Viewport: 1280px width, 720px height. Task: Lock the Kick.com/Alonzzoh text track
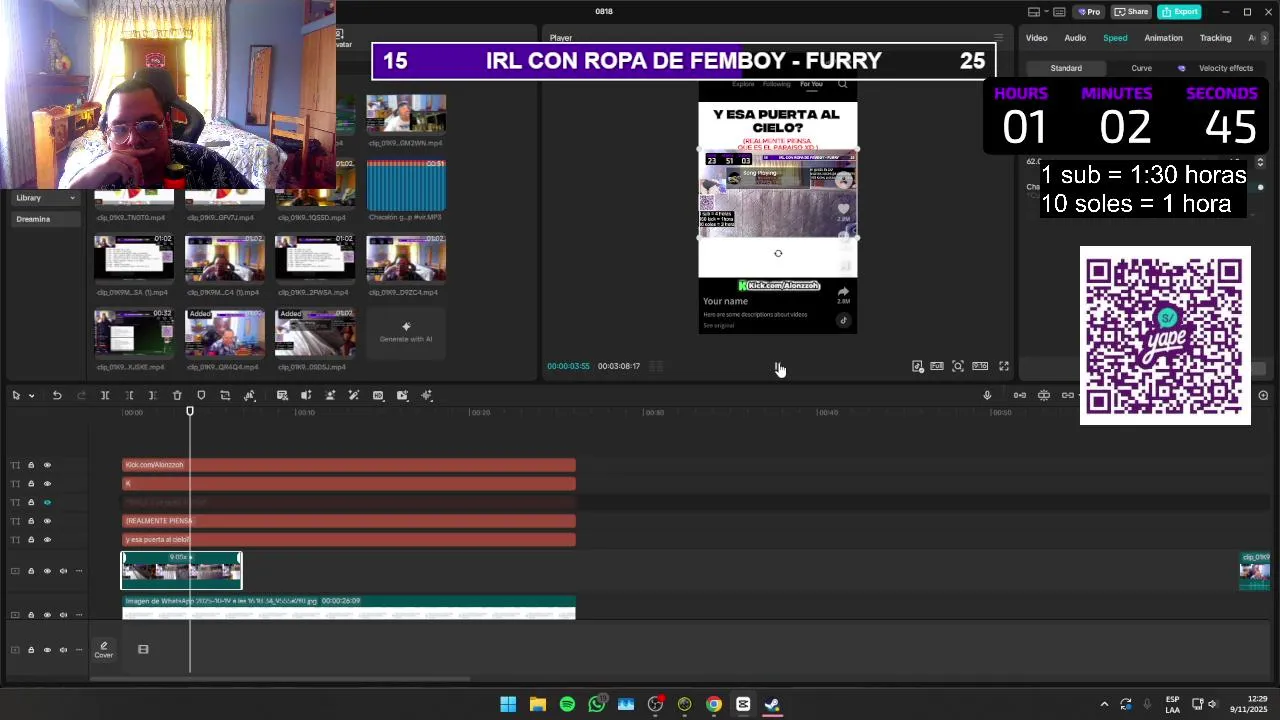coord(31,465)
